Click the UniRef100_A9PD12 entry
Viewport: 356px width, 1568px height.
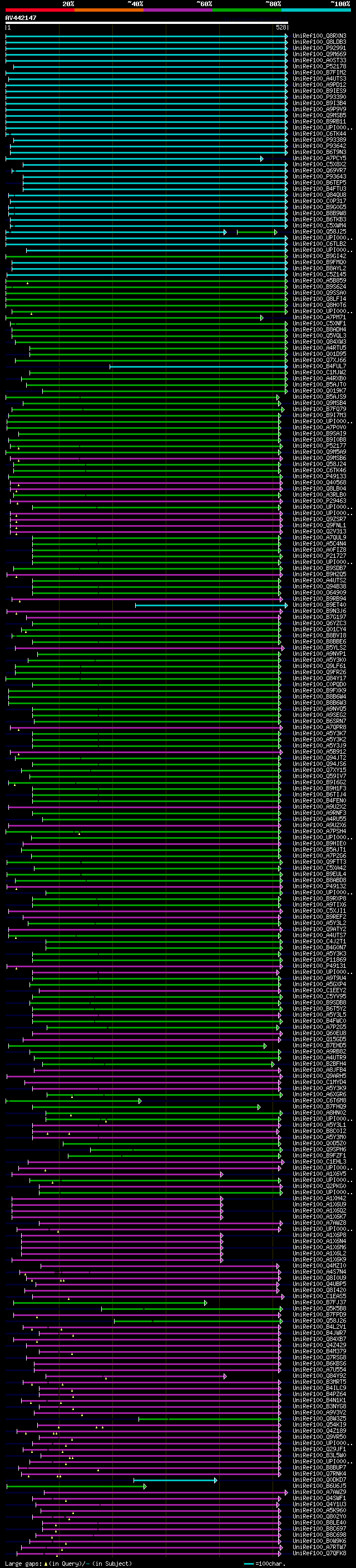click(x=319, y=85)
